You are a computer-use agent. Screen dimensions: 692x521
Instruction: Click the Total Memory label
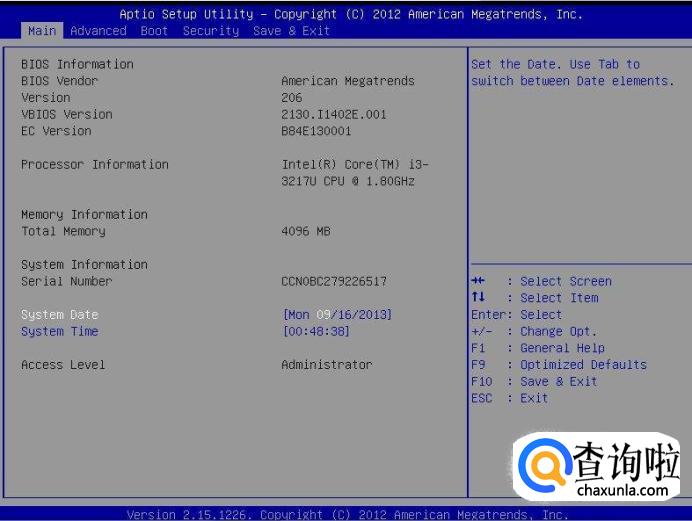click(63, 231)
